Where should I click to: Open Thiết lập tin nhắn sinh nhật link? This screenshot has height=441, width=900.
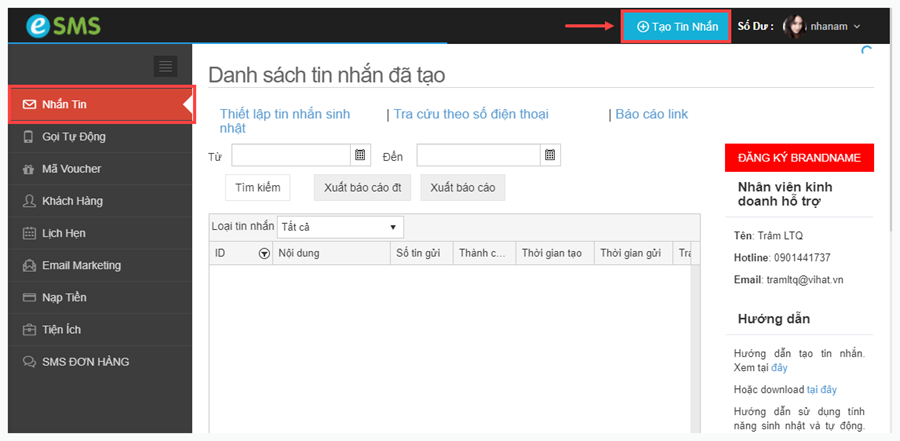(285, 121)
